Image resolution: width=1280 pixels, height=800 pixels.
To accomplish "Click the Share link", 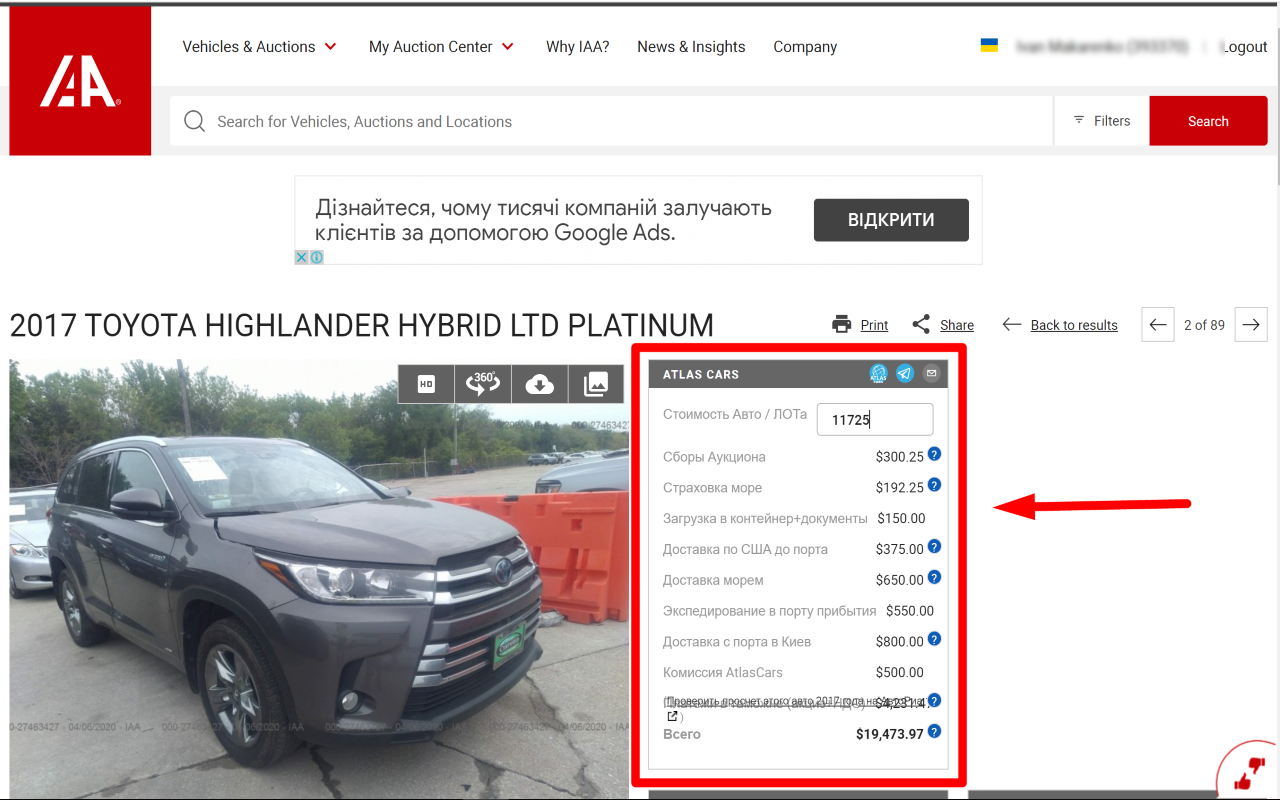I will [957, 325].
